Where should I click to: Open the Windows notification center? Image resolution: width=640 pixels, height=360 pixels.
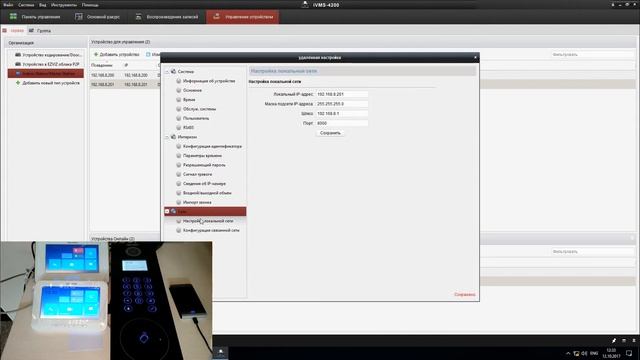(x=629, y=353)
